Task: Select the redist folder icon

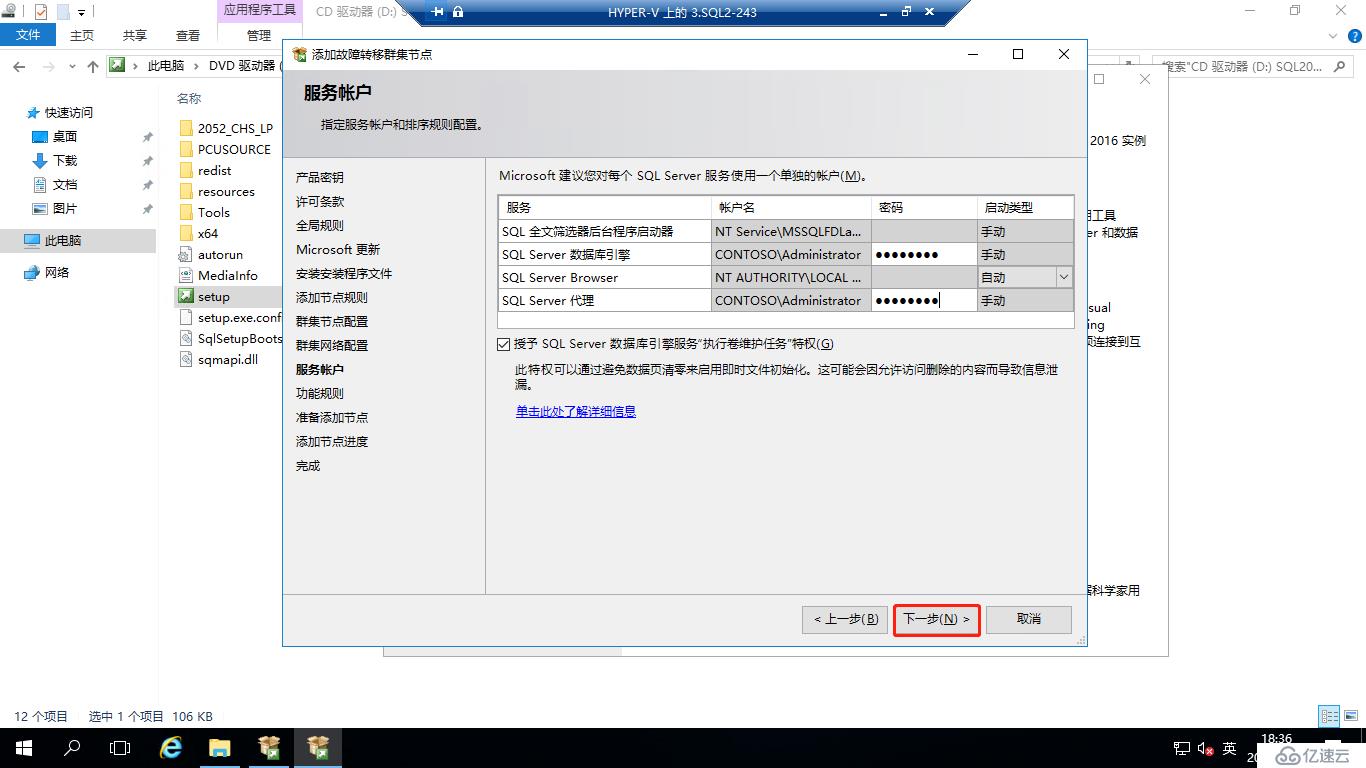Action: click(x=185, y=170)
